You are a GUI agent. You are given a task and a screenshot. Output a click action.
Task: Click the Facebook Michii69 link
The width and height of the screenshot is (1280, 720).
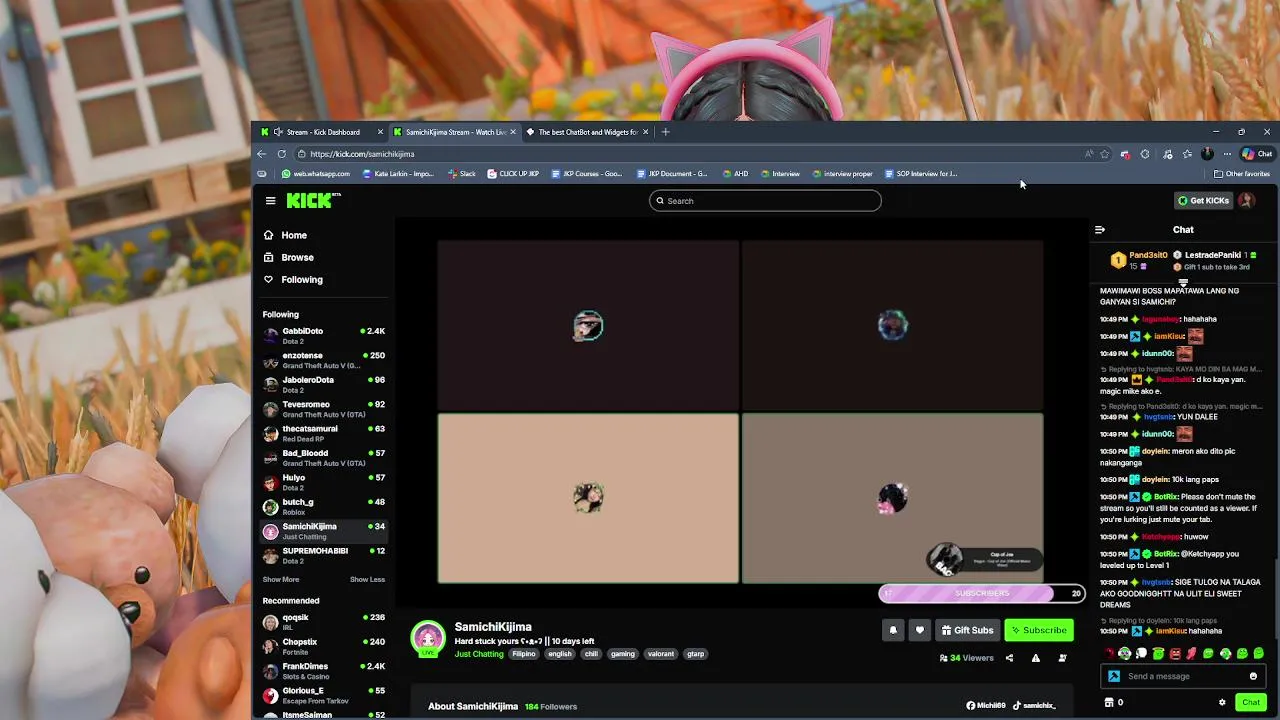pyautogui.click(x=986, y=706)
